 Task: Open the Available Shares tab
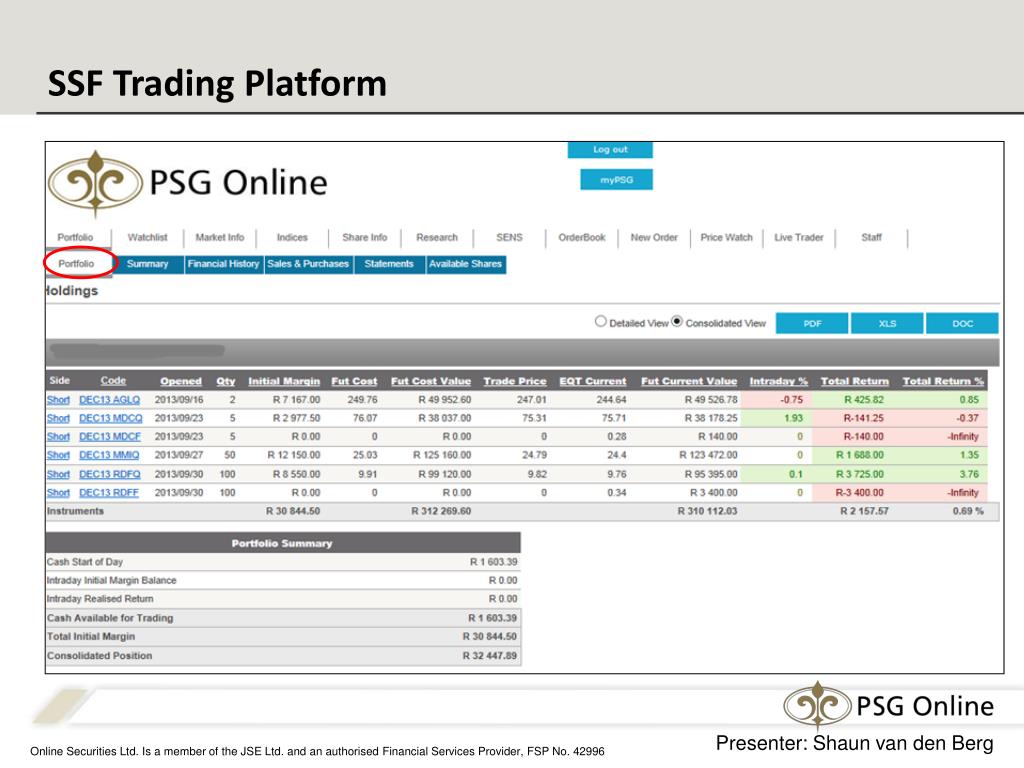(x=466, y=264)
